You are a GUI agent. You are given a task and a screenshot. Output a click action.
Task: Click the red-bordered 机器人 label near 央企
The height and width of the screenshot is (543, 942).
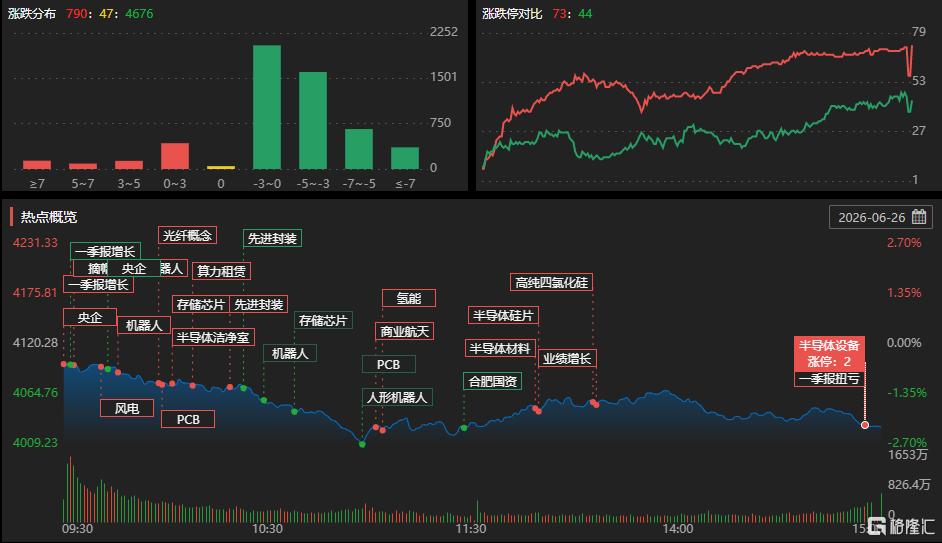pos(144,325)
